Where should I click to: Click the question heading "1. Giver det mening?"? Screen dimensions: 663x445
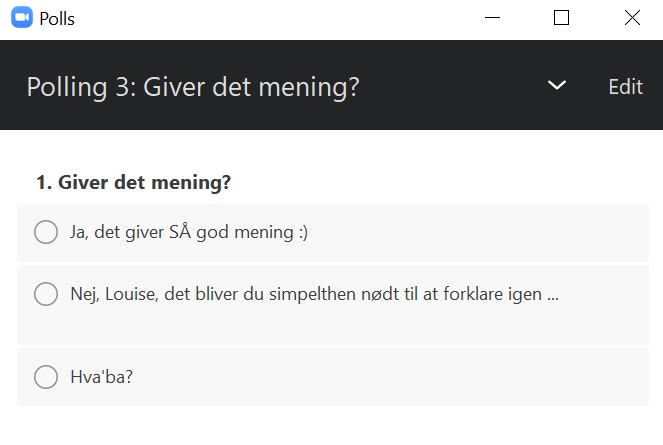[x=134, y=182]
